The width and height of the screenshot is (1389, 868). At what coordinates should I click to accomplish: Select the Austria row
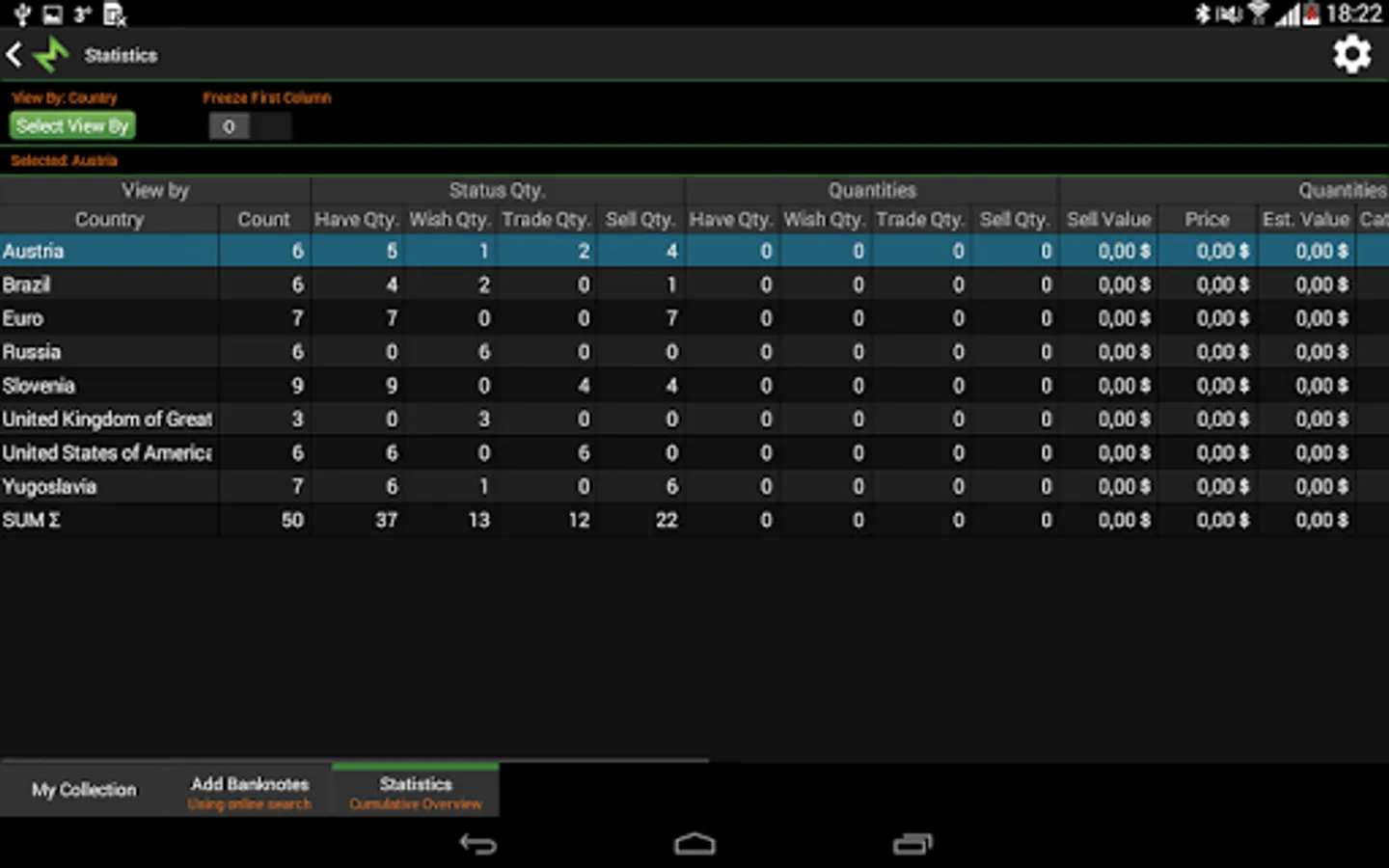pyautogui.click(x=694, y=251)
